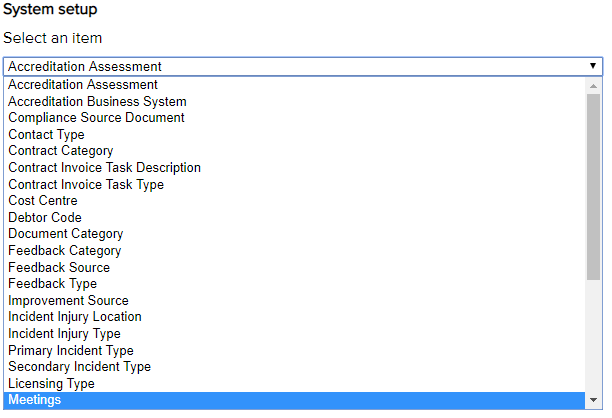Image resolution: width=612 pixels, height=418 pixels.
Task: Click the scrollbar up arrow
Action: click(594, 85)
